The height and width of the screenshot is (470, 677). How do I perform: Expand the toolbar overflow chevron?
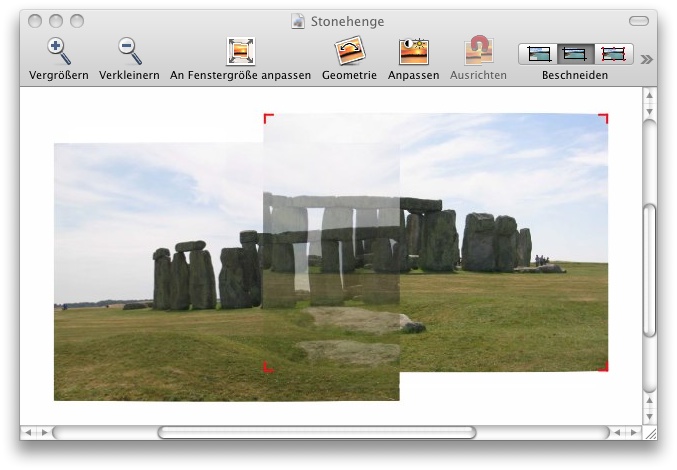[x=646, y=59]
